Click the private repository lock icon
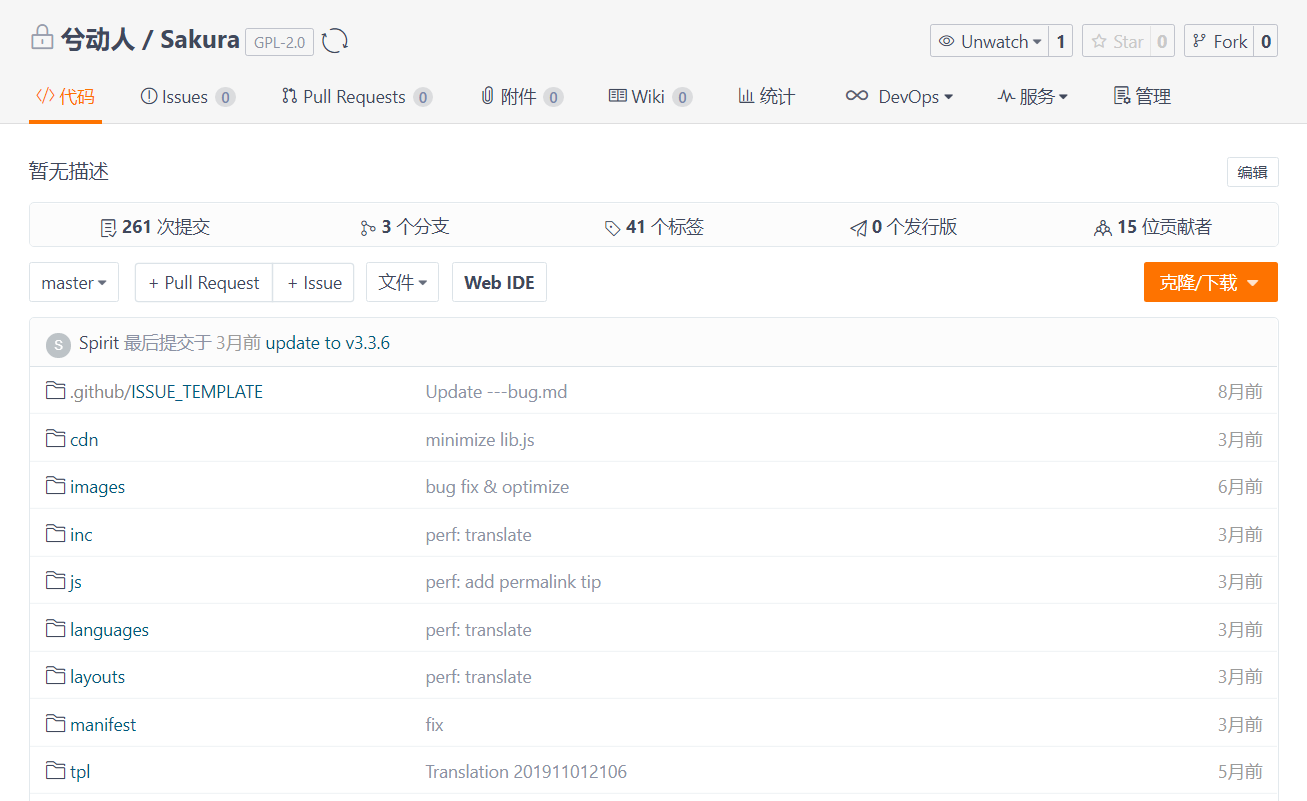 [41, 40]
